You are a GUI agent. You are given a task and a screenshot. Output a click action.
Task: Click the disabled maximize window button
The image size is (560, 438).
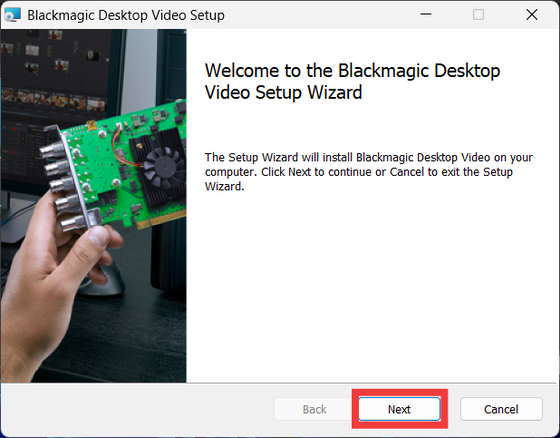pyautogui.click(x=479, y=15)
